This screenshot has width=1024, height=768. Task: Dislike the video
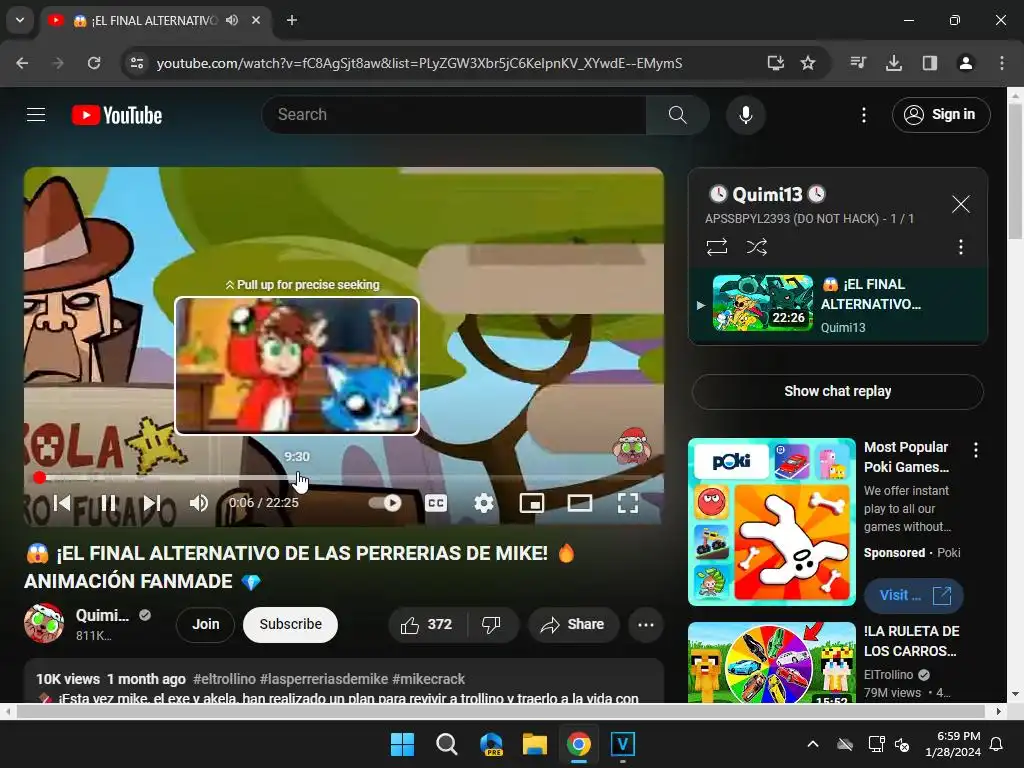[492, 625]
